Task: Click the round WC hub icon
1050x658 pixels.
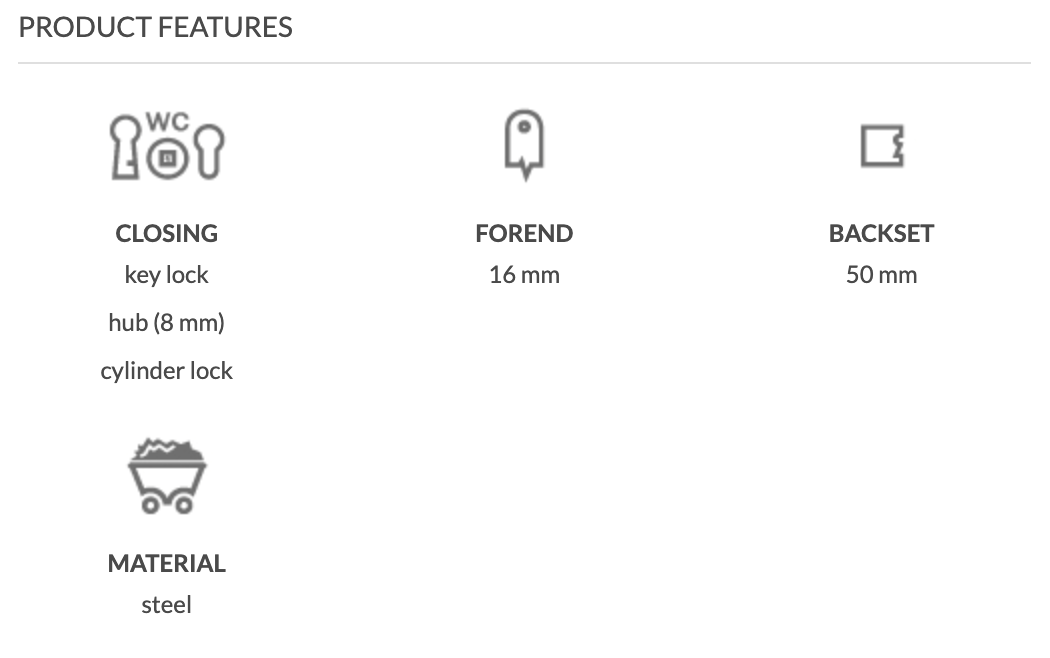Action: point(167,158)
